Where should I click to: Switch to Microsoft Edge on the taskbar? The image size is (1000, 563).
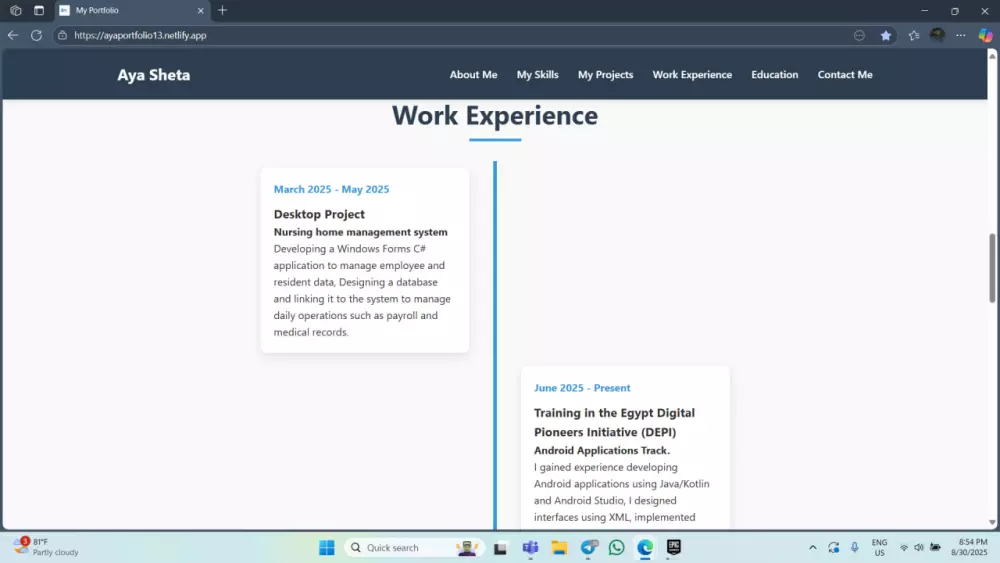pyautogui.click(x=645, y=548)
